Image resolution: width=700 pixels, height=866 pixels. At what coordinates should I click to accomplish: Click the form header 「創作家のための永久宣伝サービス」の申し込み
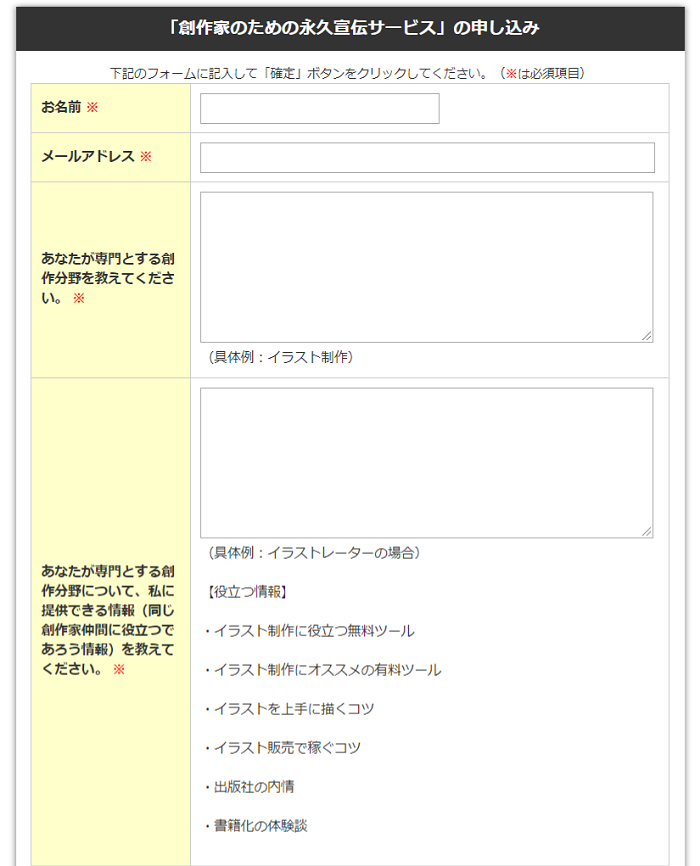pos(353,28)
